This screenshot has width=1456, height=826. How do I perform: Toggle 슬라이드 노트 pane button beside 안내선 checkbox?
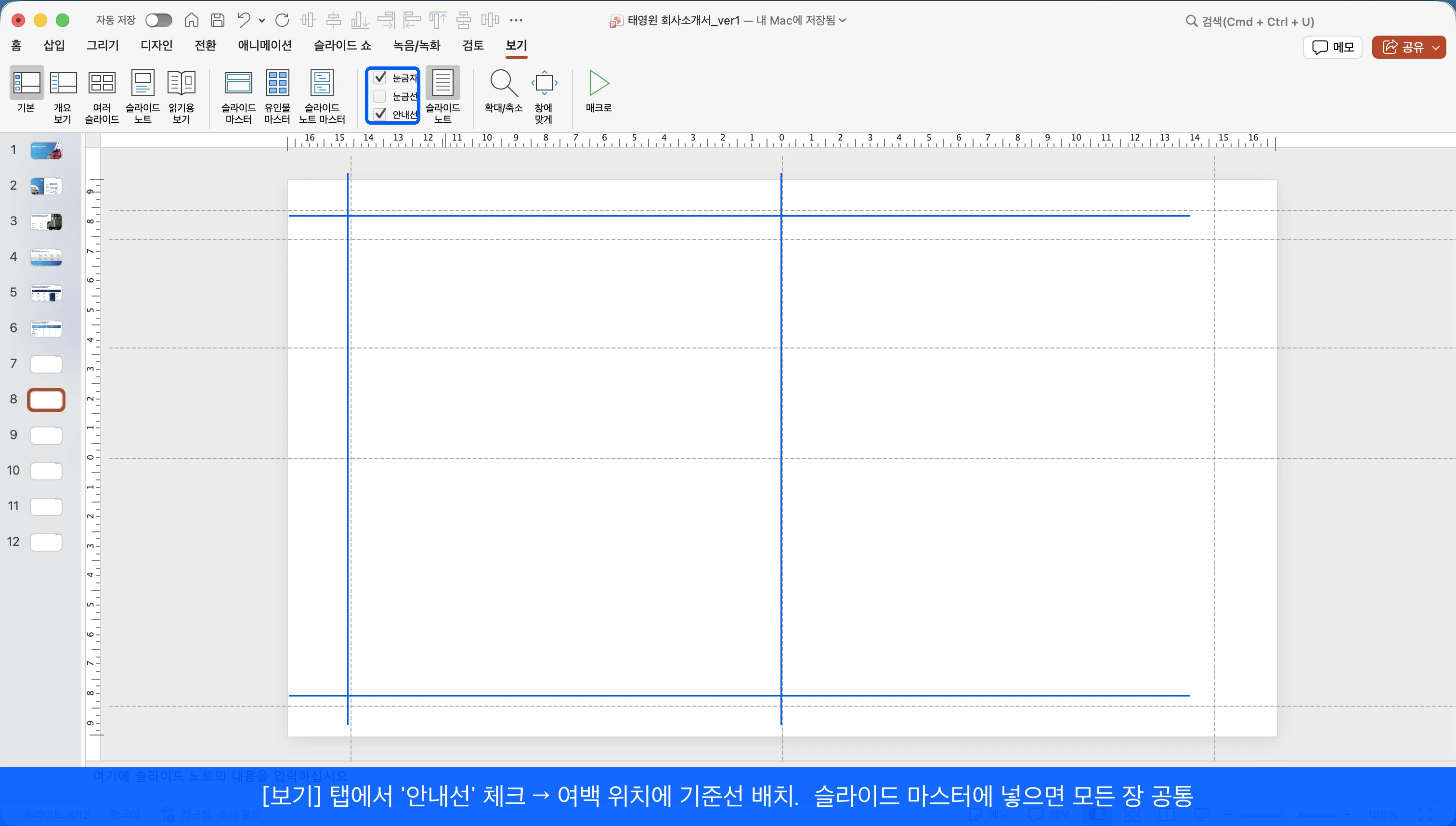click(x=442, y=96)
